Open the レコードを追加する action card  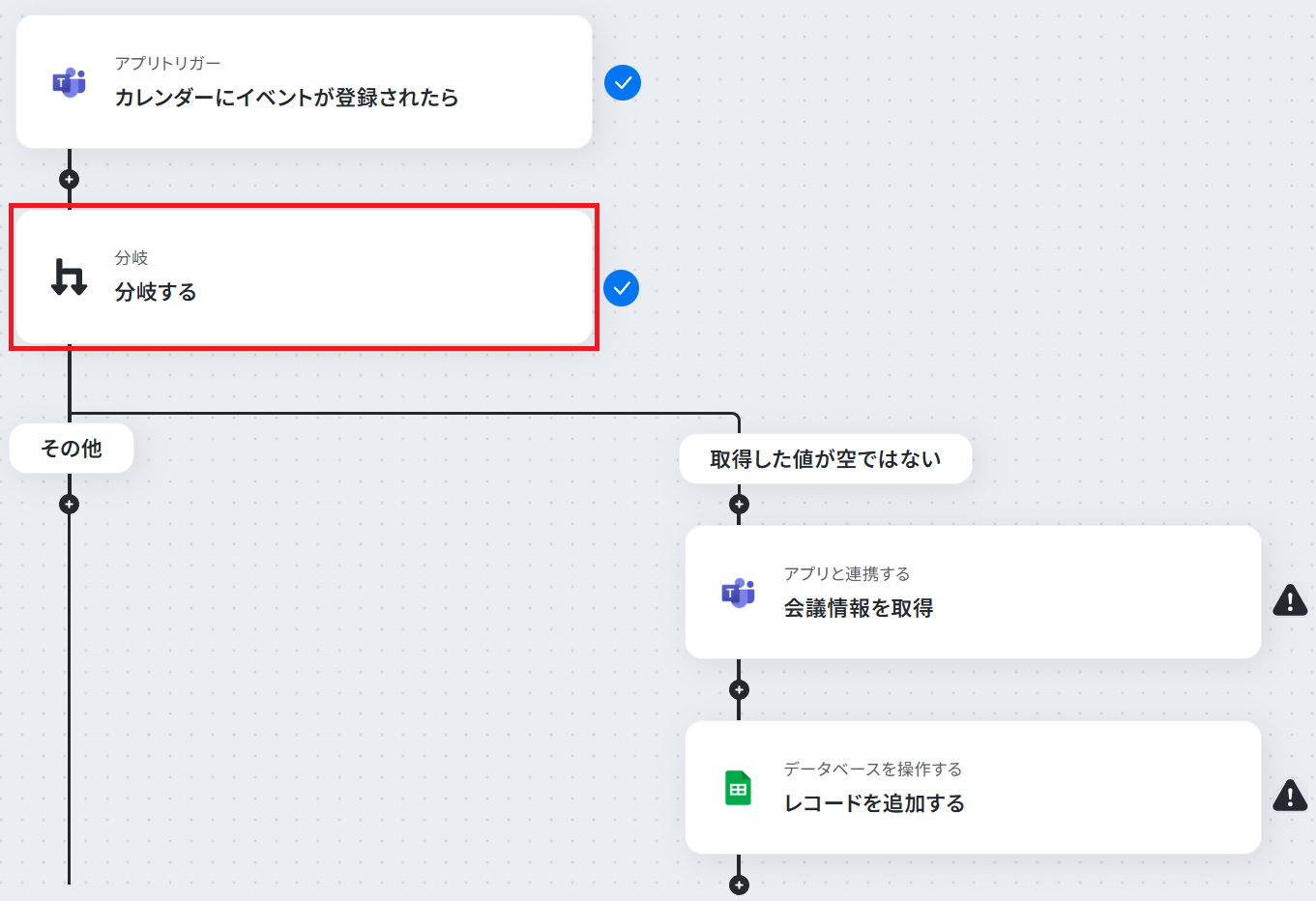click(973, 788)
